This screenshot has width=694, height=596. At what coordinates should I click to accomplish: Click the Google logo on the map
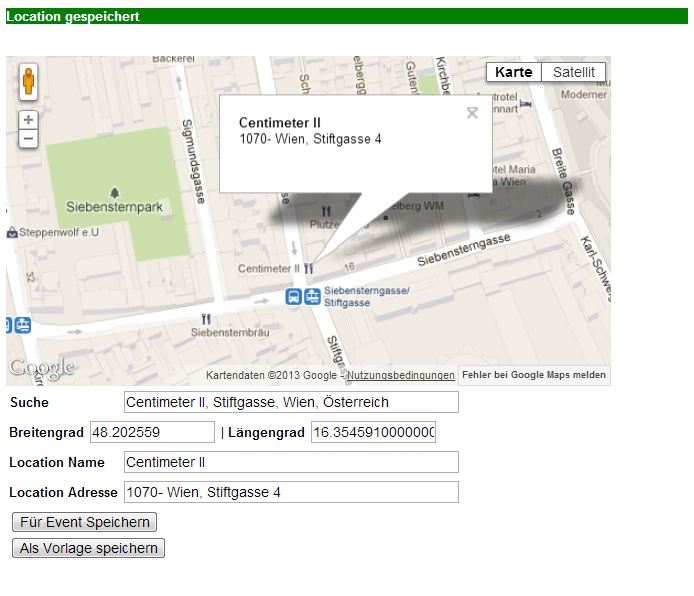[42, 368]
